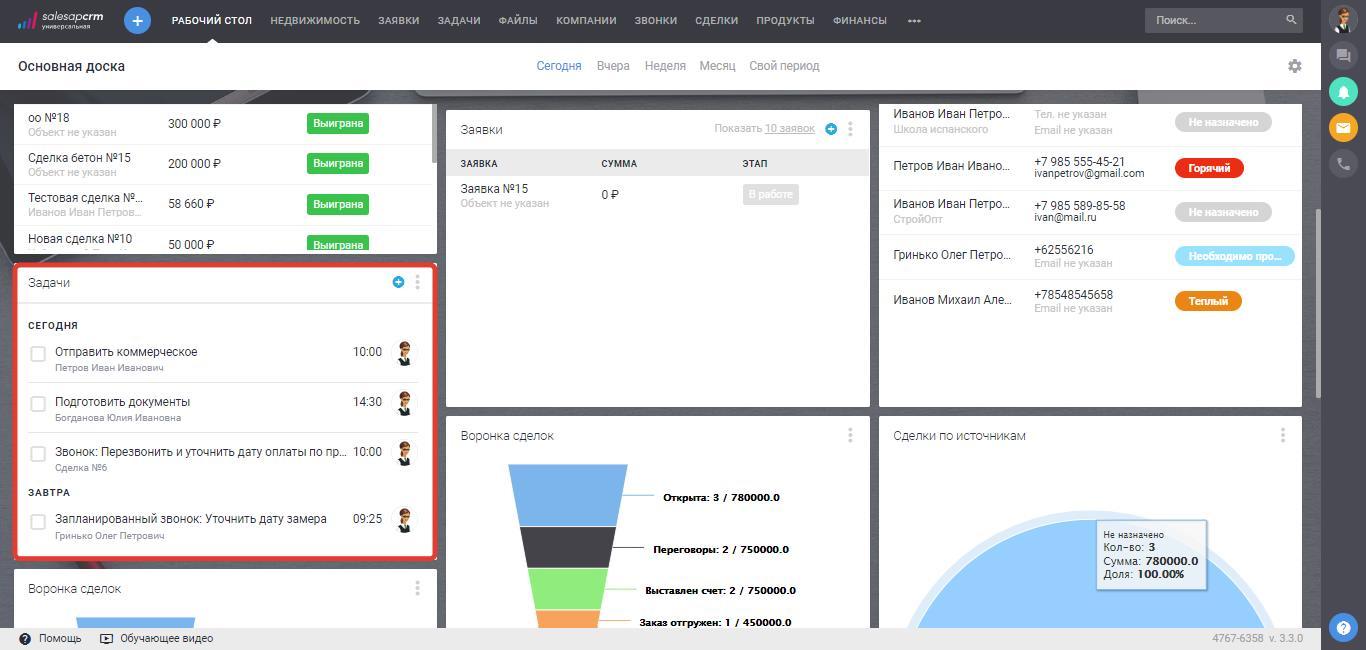This screenshot has width=1366, height=650.
Task: Click assignee avatar for Звонок: Перезвонить task
Action: coord(405,453)
